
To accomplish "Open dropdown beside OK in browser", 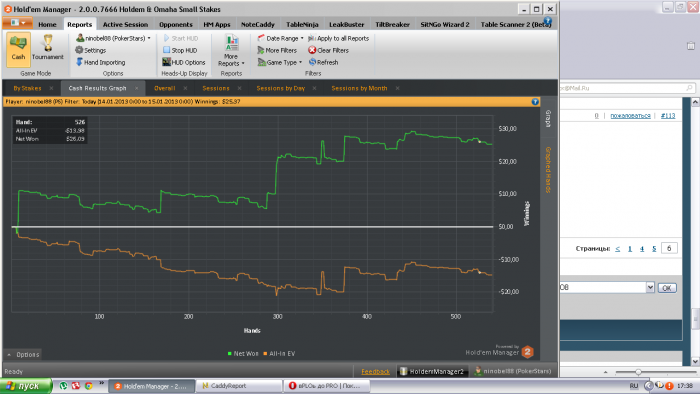I will 650,287.
